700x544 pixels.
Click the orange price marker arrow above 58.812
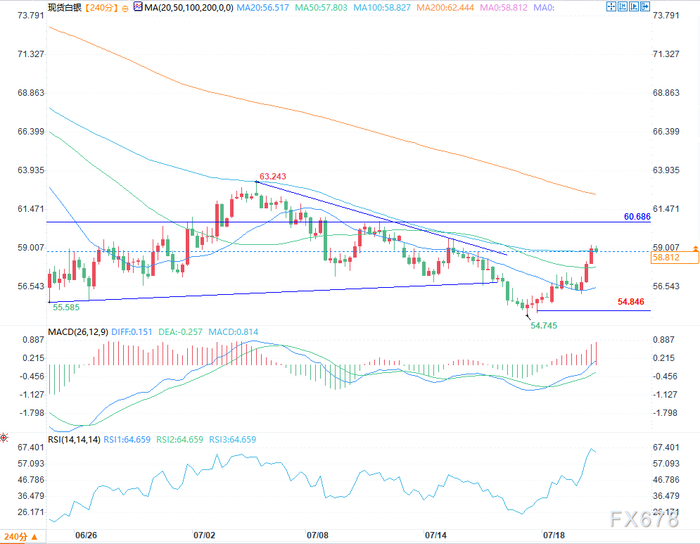(696, 248)
